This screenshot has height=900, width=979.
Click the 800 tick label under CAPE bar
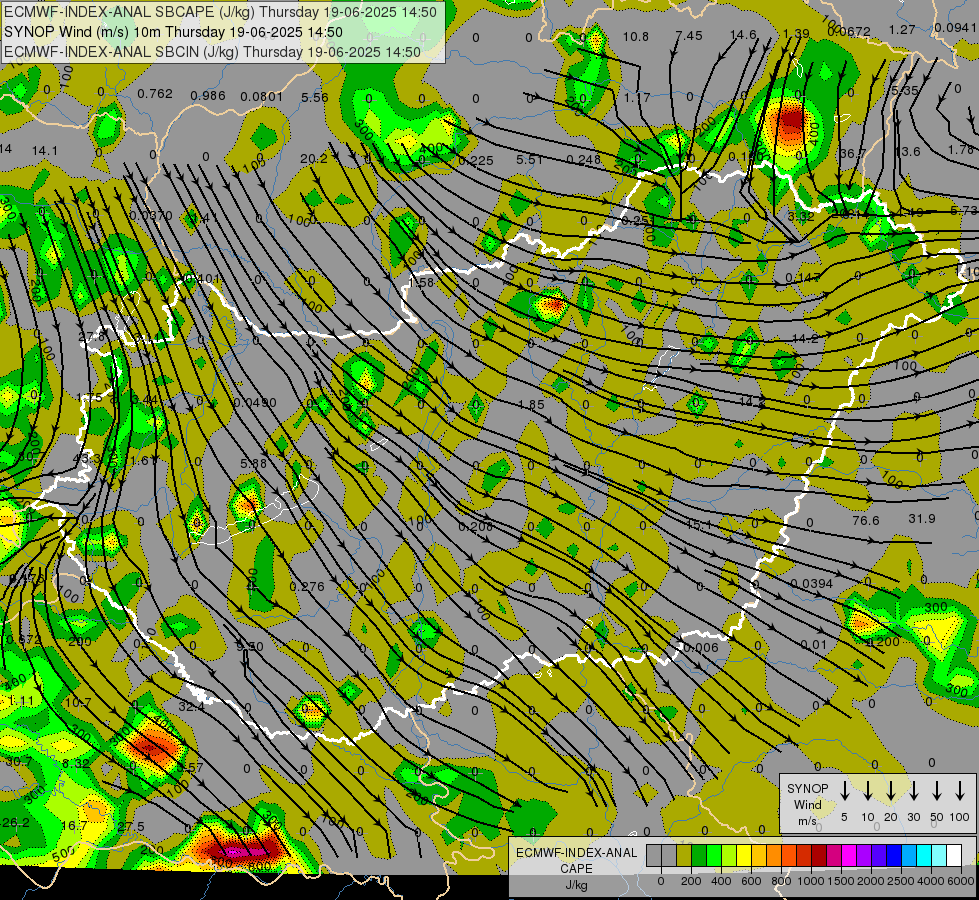(x=781, y=881)
